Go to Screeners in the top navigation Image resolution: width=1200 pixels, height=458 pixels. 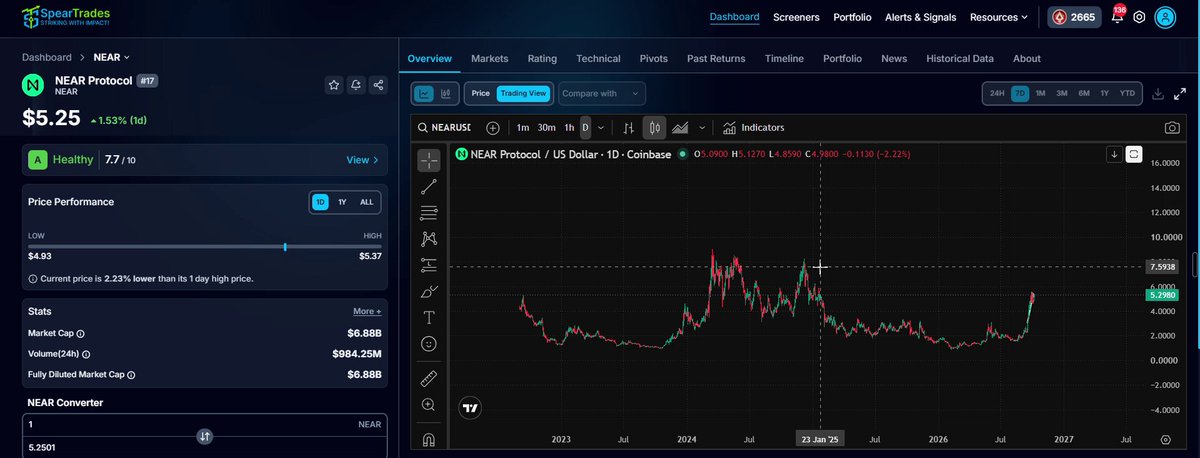[796, 17]
